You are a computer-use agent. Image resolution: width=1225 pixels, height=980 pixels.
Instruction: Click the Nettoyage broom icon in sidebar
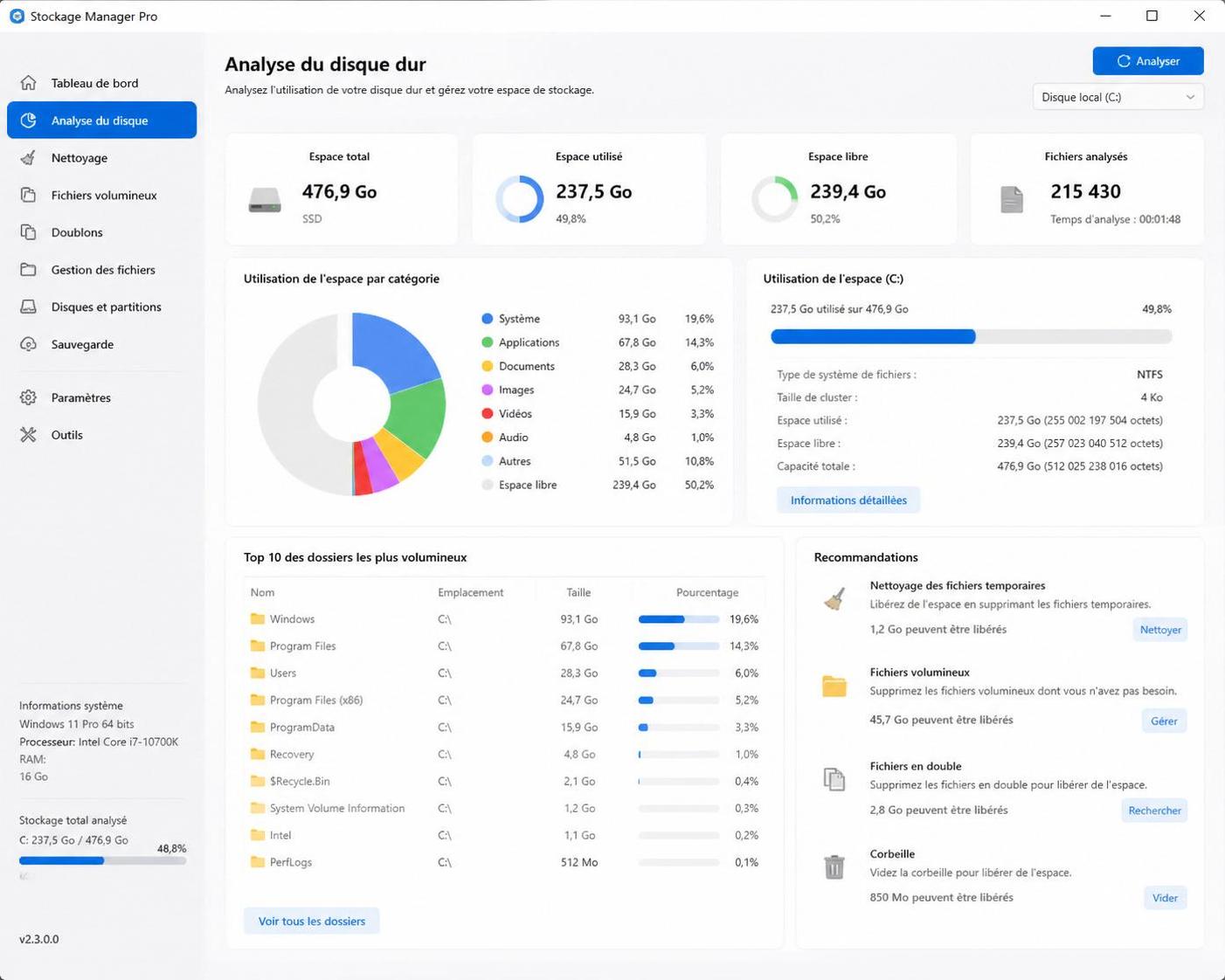point(29,158)
